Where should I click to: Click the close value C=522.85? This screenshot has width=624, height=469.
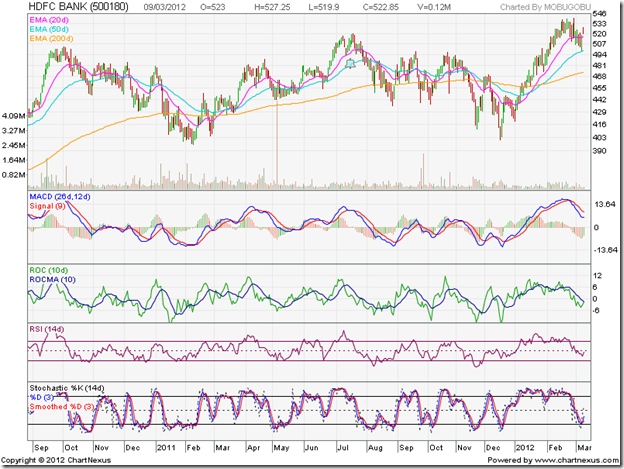(x=381, y=7)
